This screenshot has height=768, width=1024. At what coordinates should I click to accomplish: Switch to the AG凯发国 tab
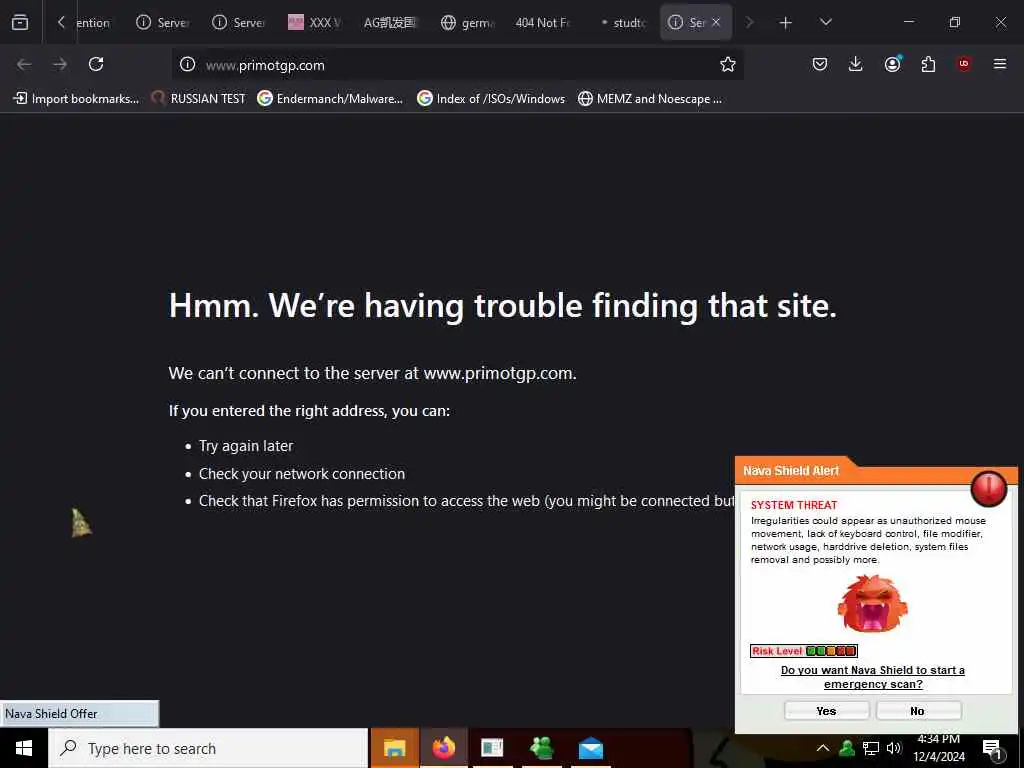point(390,22)
